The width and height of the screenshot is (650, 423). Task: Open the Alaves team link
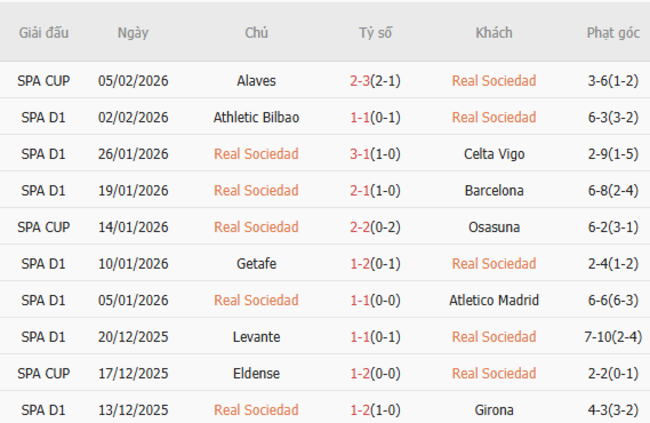click(x=256, y=81)
